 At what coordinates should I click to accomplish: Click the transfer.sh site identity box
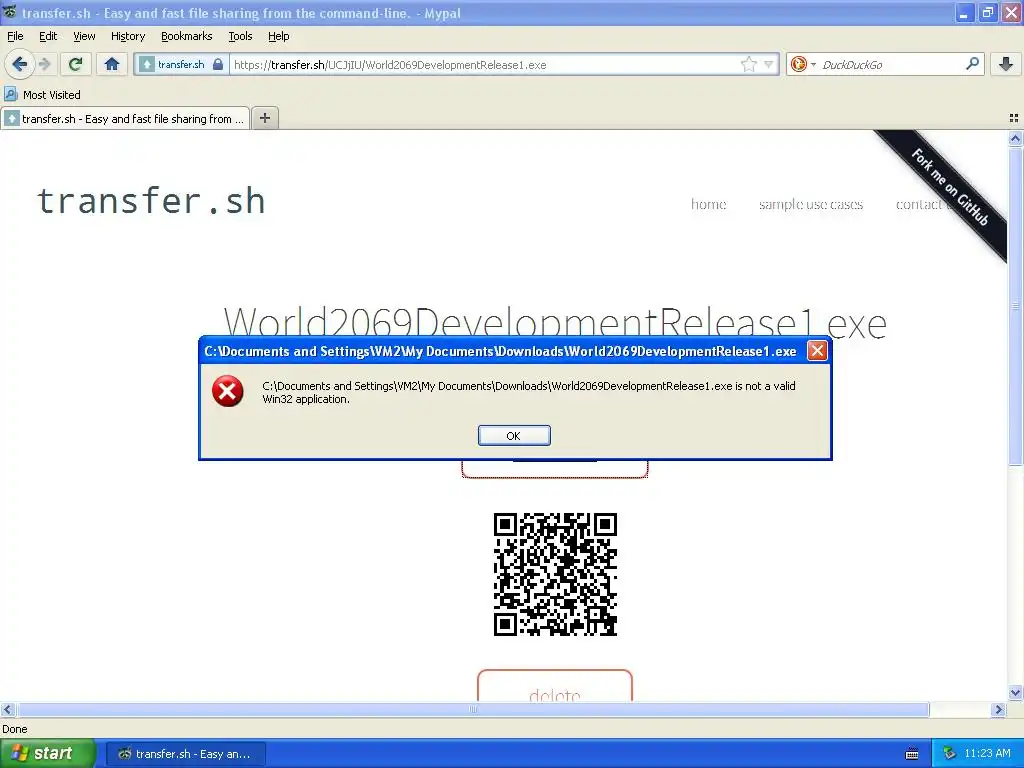pyautogui.click(x=181, y=64)
